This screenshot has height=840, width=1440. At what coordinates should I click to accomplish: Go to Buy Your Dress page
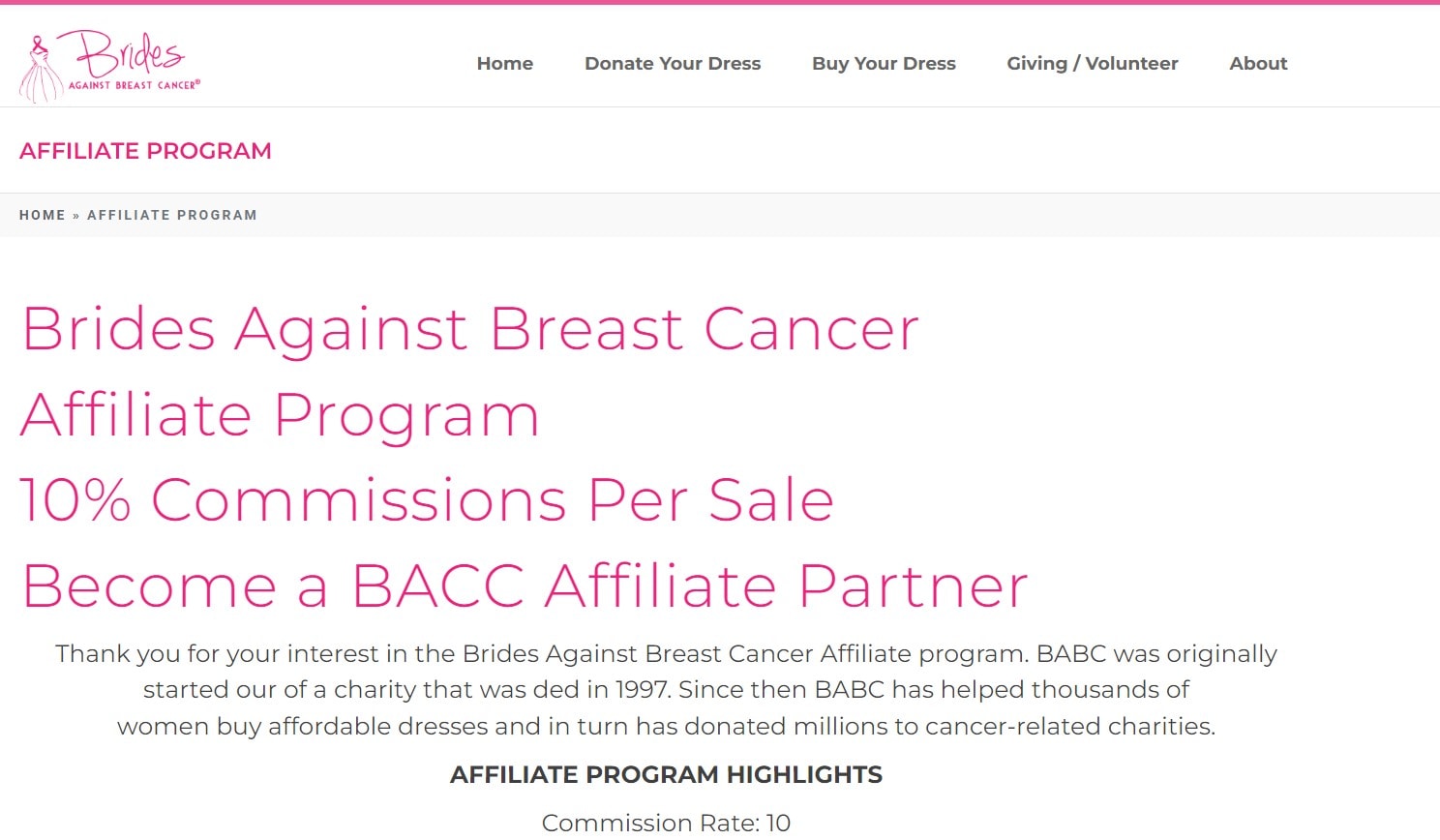tap(884, 64)
